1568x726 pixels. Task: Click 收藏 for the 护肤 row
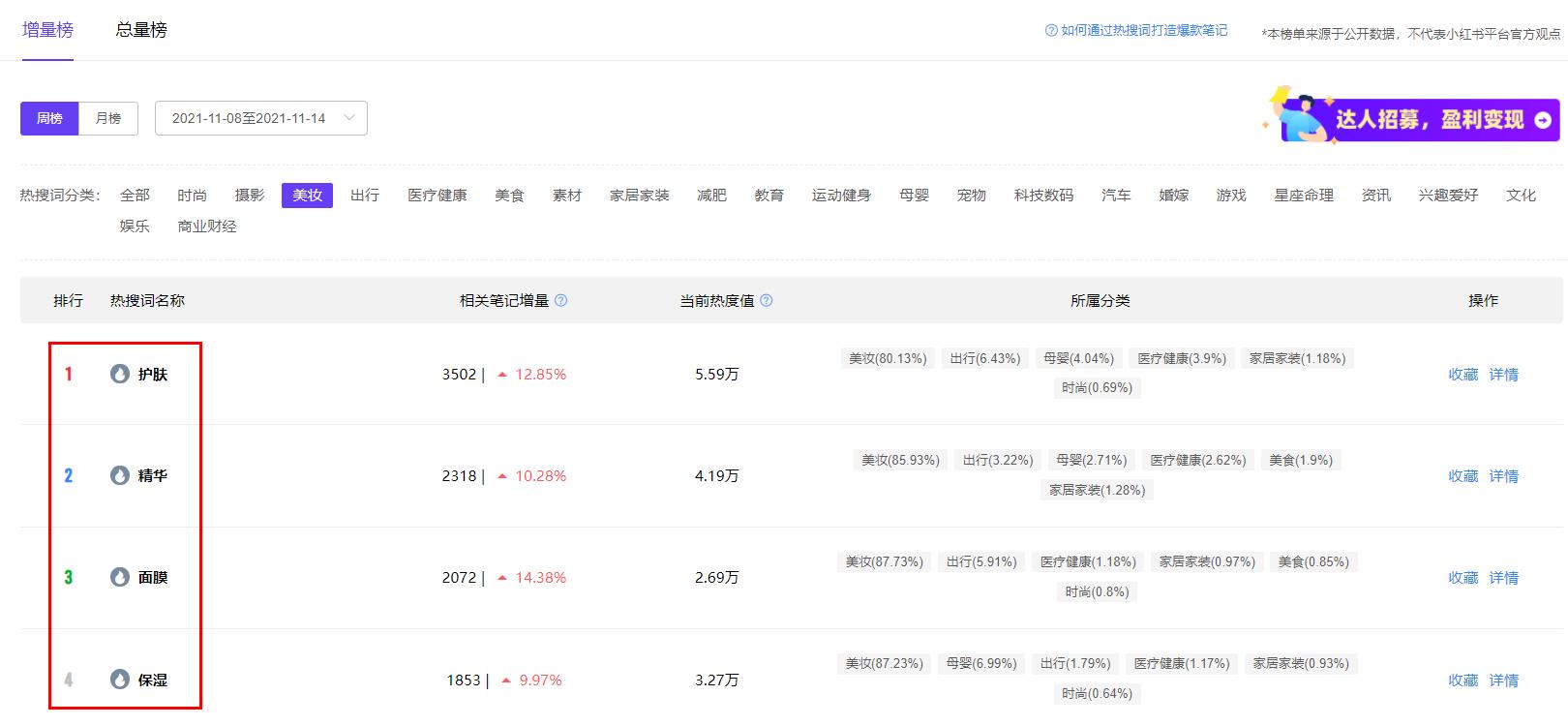click(x=1462, y=375)
